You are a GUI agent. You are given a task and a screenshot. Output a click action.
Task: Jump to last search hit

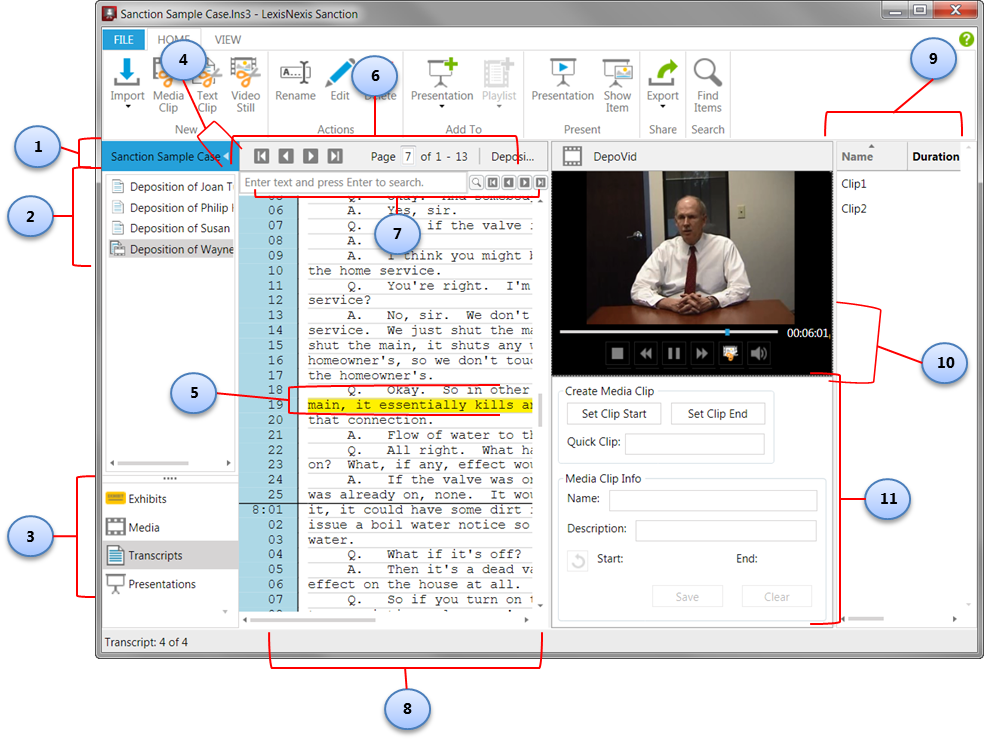point(540,183)
